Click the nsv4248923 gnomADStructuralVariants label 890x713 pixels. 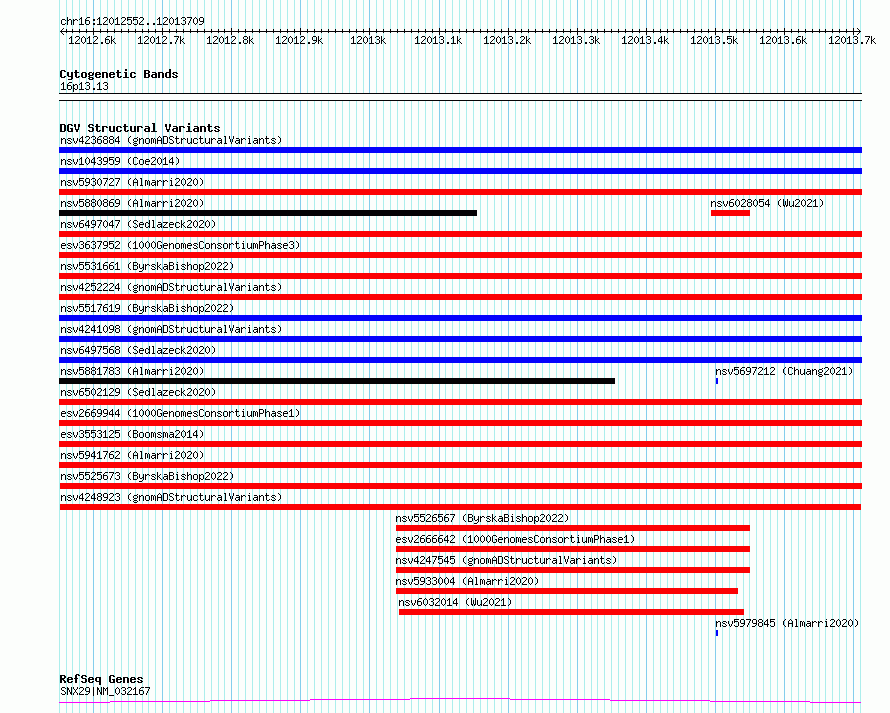171,497
